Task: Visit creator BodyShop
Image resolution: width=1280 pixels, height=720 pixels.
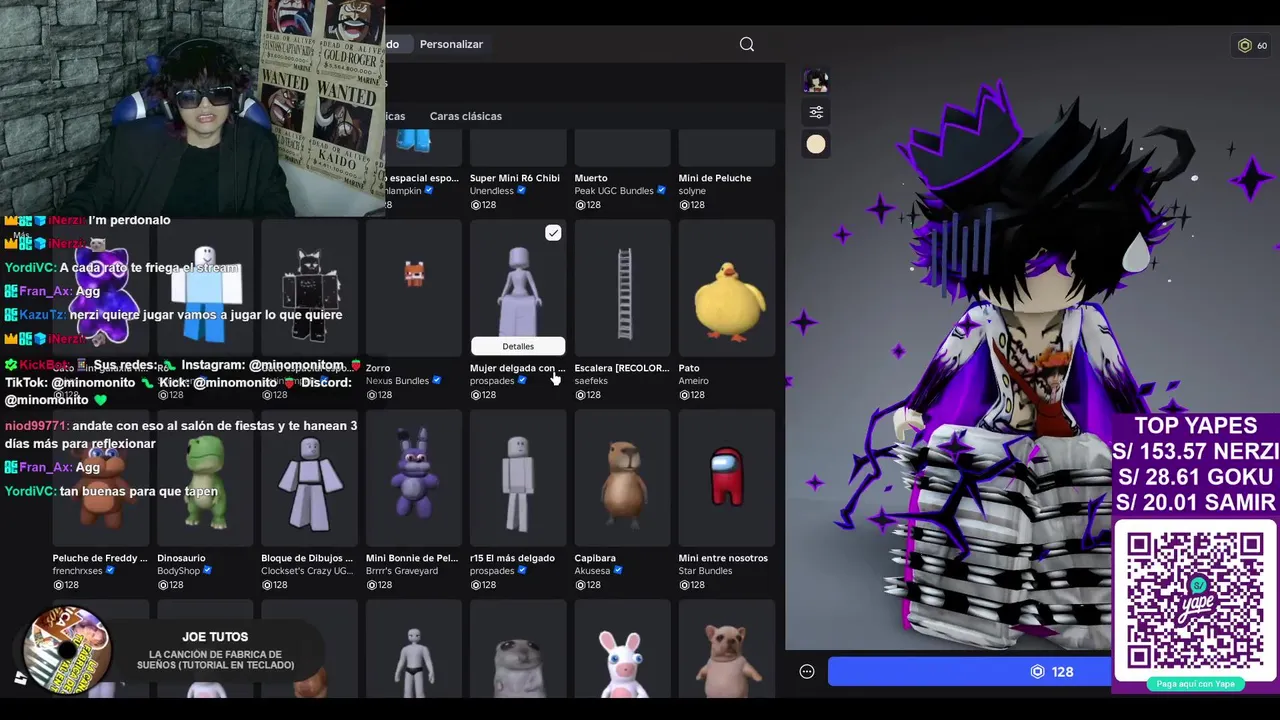Action: point(180,571)
